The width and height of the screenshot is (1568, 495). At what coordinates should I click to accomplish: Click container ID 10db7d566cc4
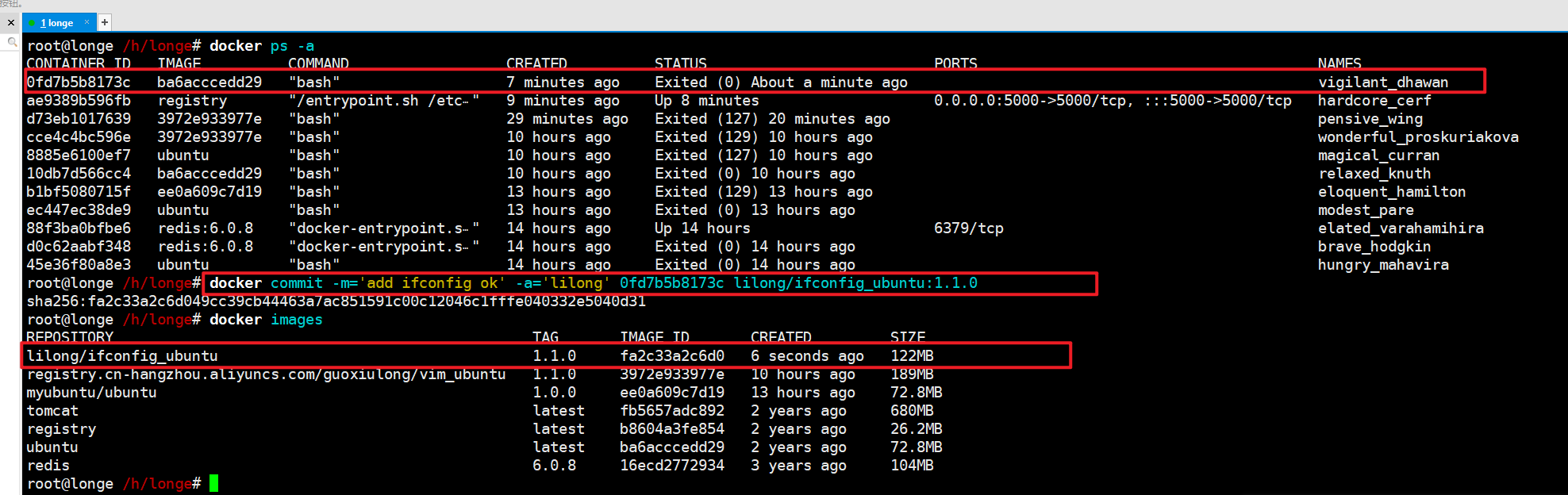point(79,174)
